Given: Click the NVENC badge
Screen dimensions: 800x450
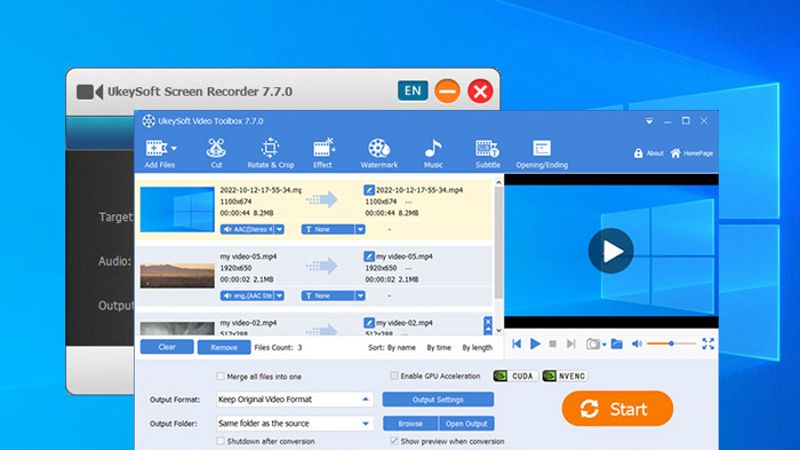Looking at the screenshot, I should pos(565,376).
